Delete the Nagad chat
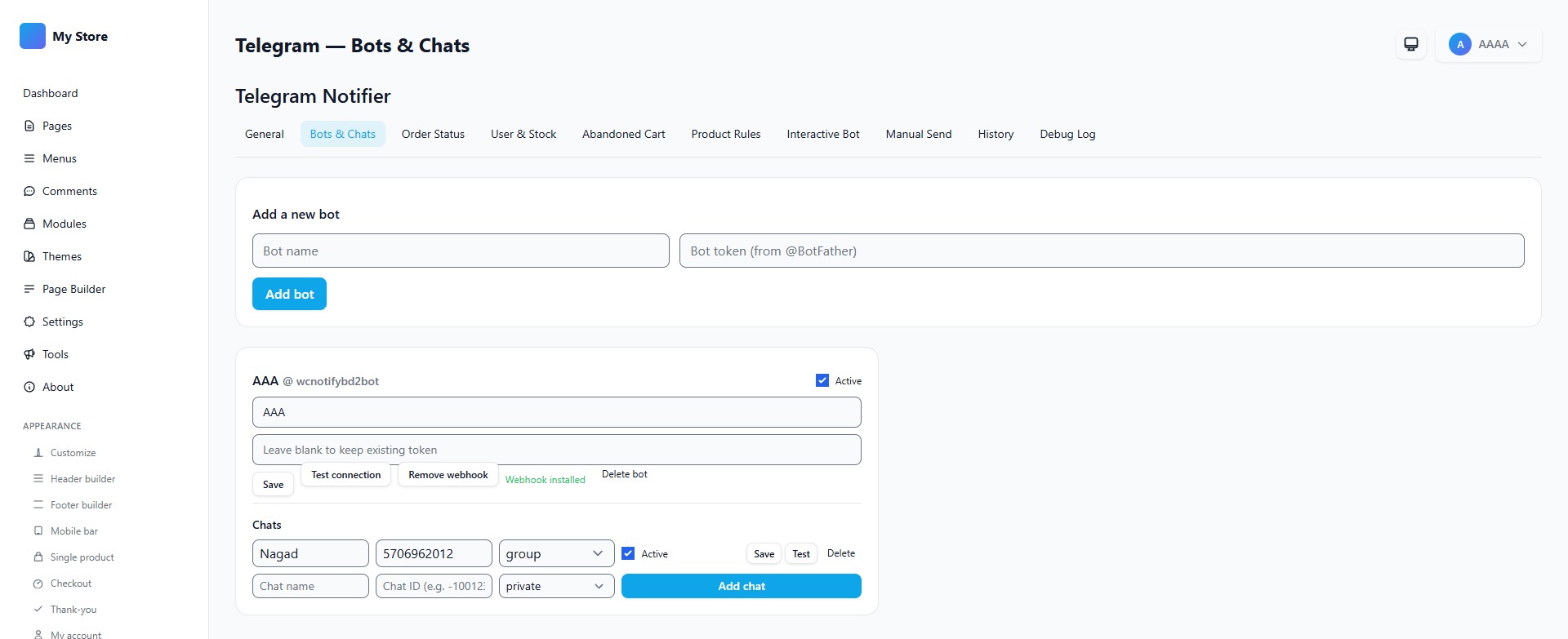 click(841, 553)
